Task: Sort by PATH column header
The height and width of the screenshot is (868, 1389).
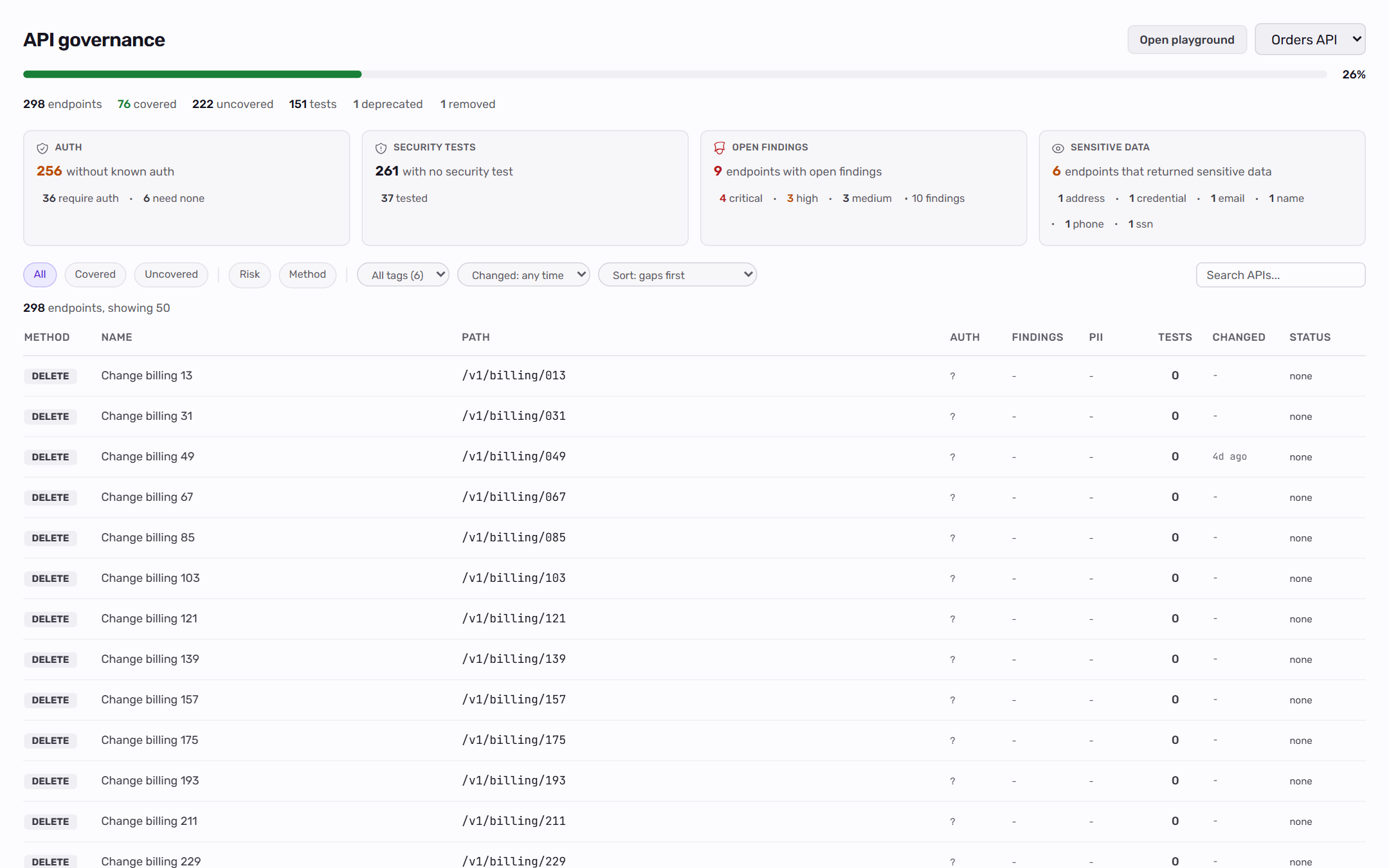Action: click(476, 337)
